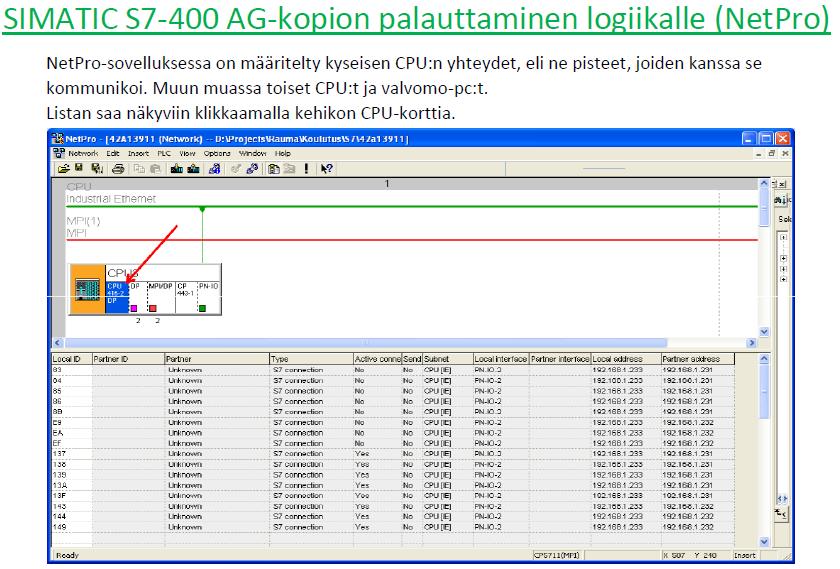Image resolution: width=840 pixels, height=569 pixels.
Task: Click the Industrial Ethernet subnet label
Action: tap(111, 199)
